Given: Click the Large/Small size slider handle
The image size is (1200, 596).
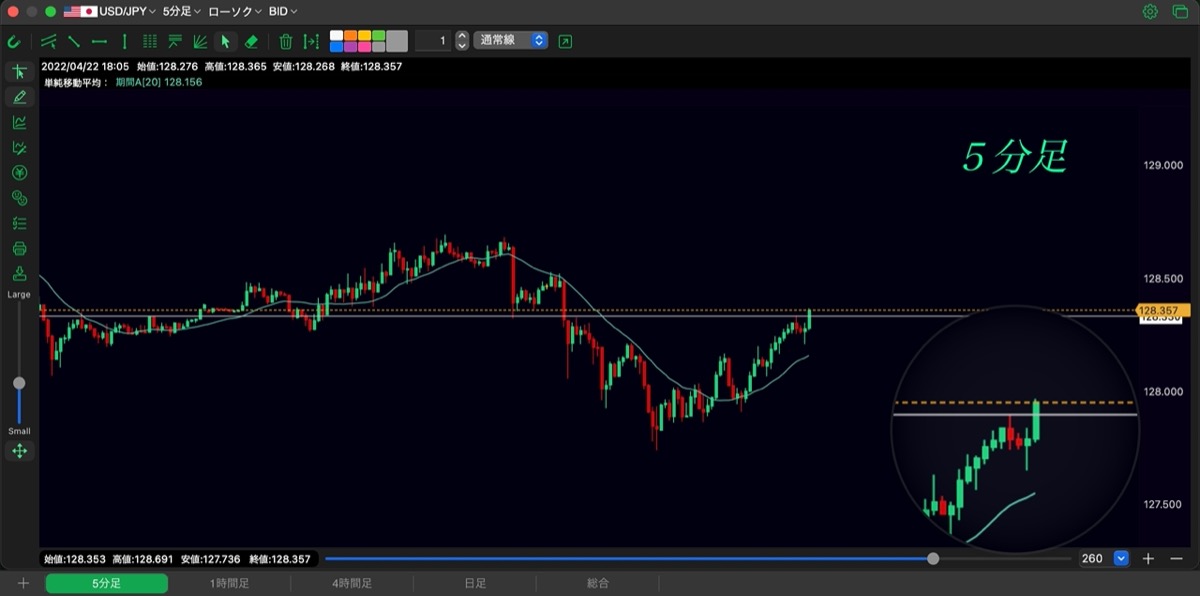Looking at the screenshot, I should (19, 383).
